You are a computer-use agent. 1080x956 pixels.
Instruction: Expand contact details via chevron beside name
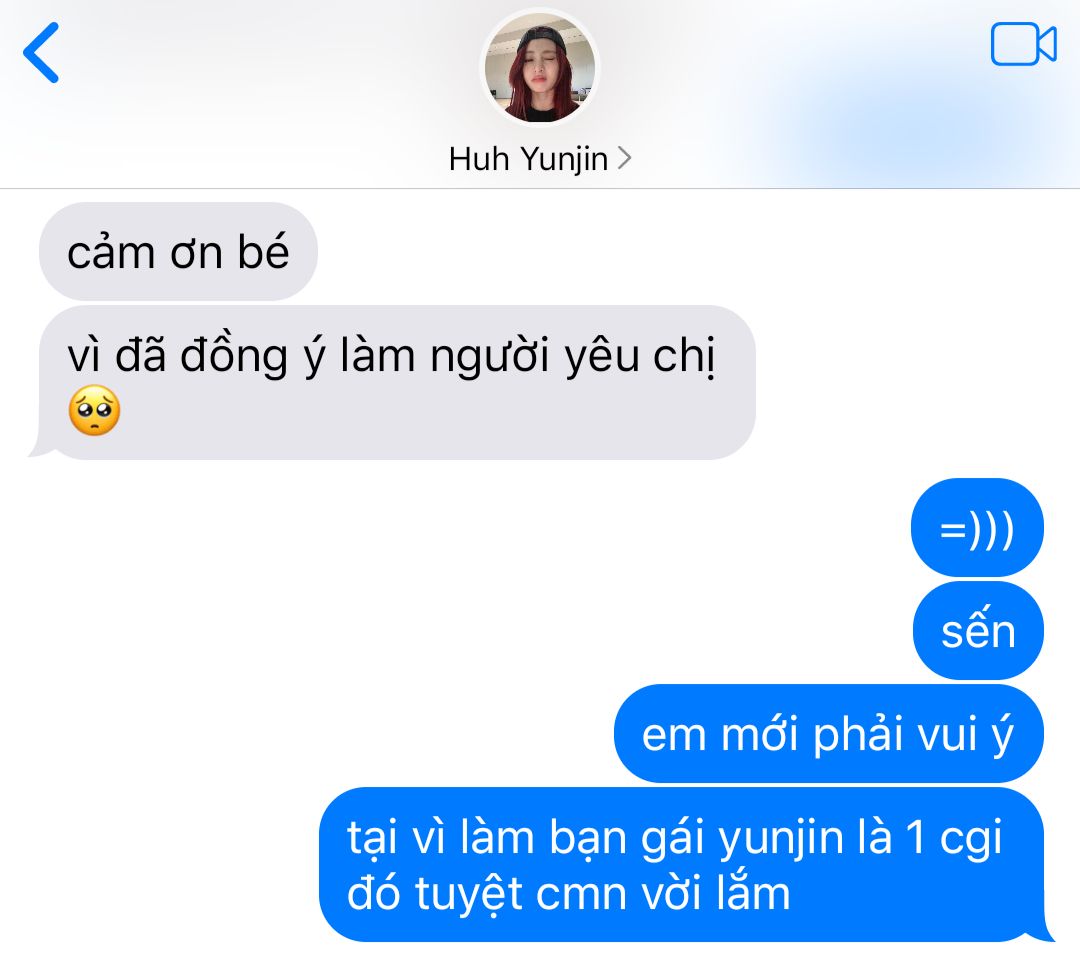click(x=624, y=158)
